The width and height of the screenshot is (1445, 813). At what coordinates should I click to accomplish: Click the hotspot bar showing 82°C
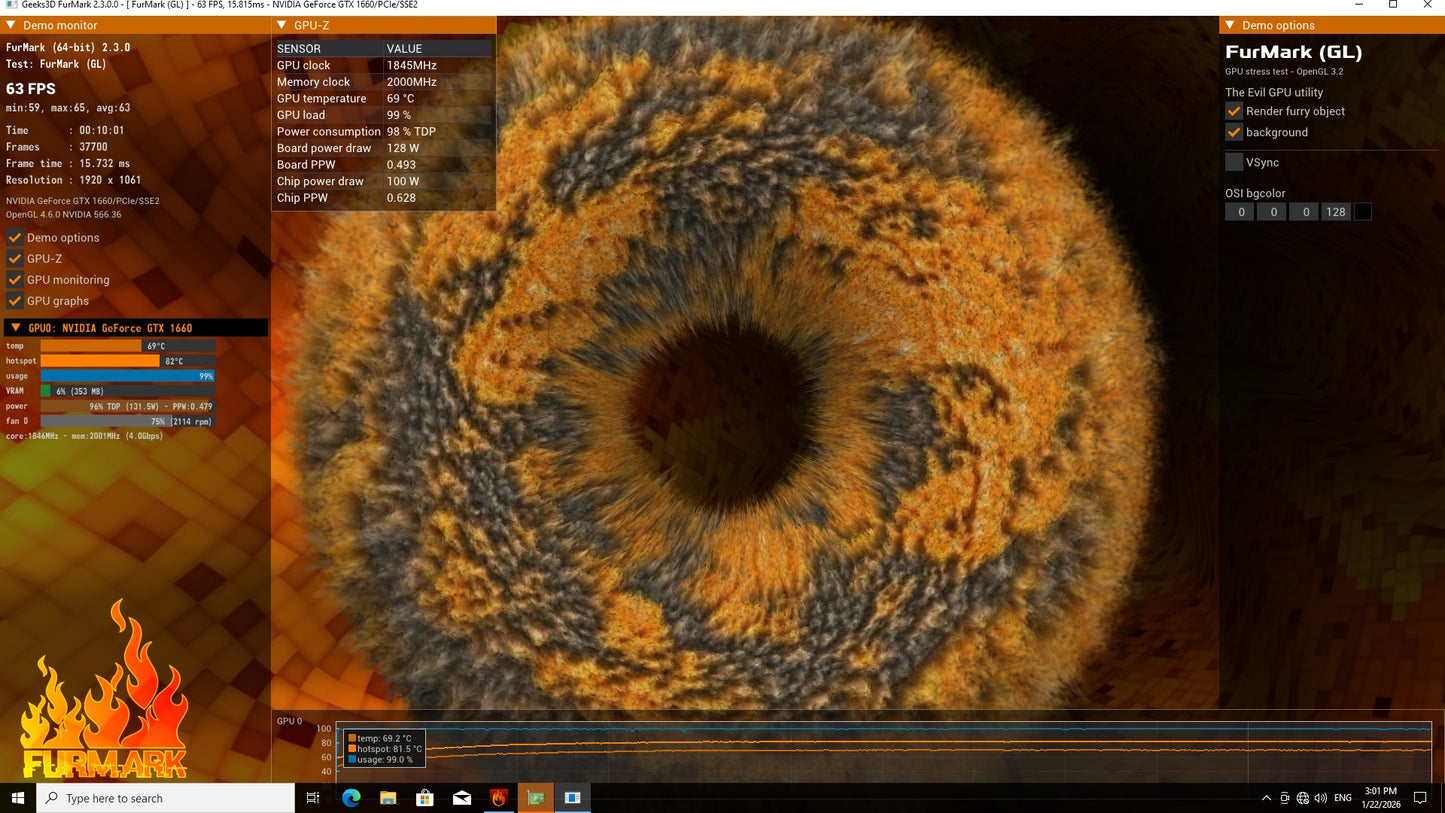[128, 361]
